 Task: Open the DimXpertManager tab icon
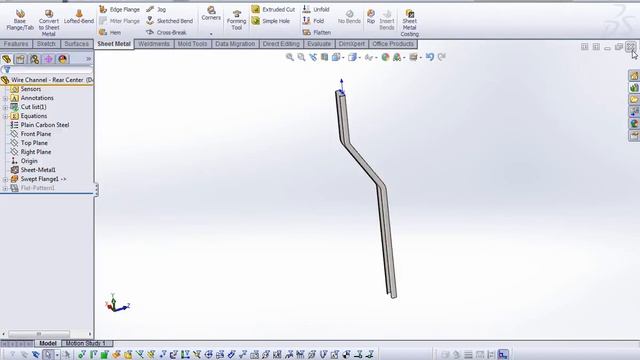(48, 59)
